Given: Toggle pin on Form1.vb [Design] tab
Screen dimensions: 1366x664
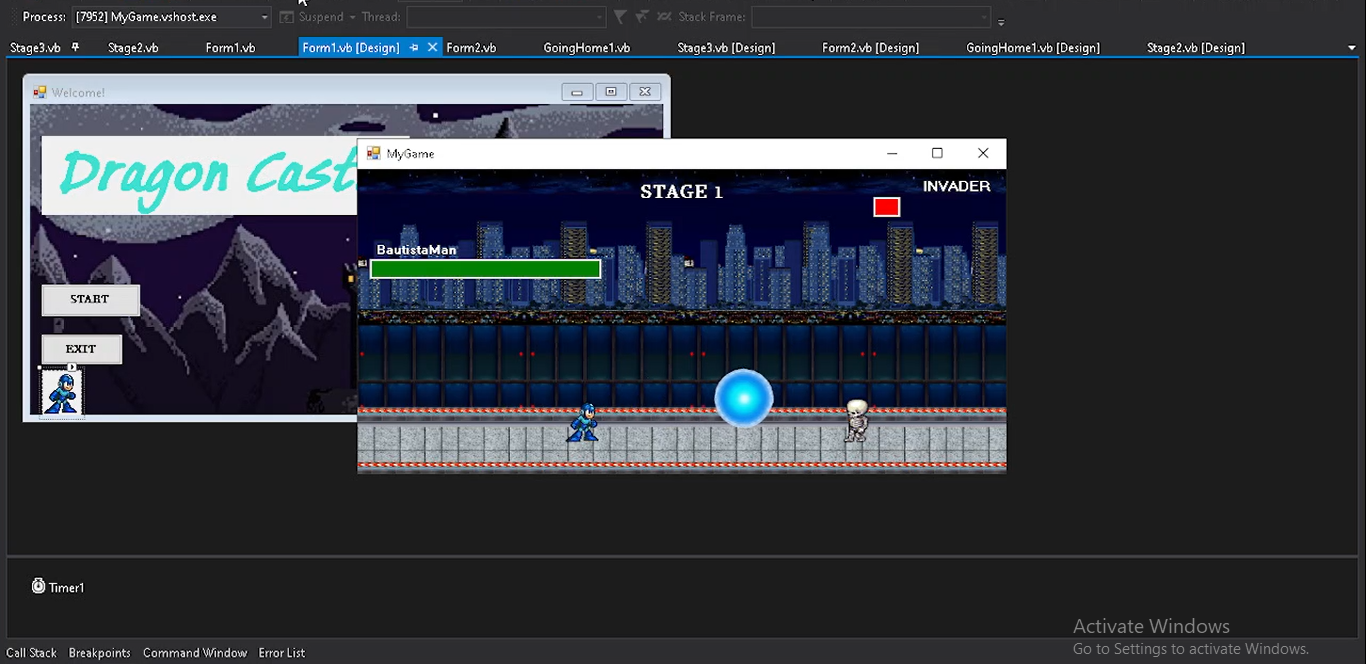Looking at the screenshot, I should pos(414,47).
